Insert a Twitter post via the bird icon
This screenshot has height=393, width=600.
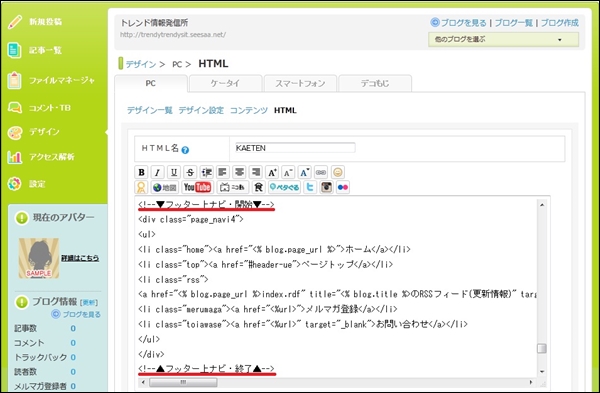[x=310, y=188]
